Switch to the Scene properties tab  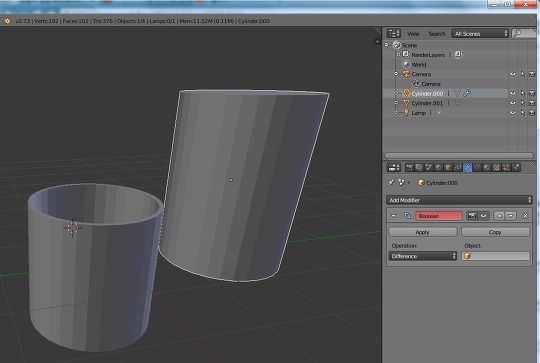[428, 168]
